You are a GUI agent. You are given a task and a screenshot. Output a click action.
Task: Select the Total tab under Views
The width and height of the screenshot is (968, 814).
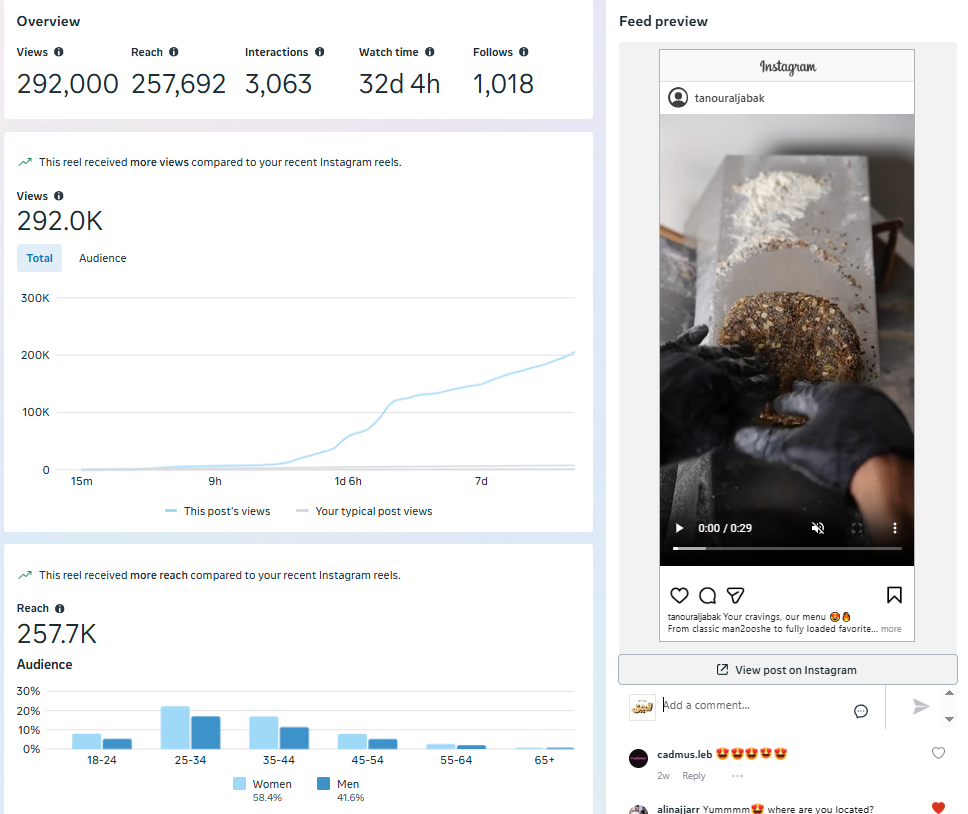click(x=40, y=258)
